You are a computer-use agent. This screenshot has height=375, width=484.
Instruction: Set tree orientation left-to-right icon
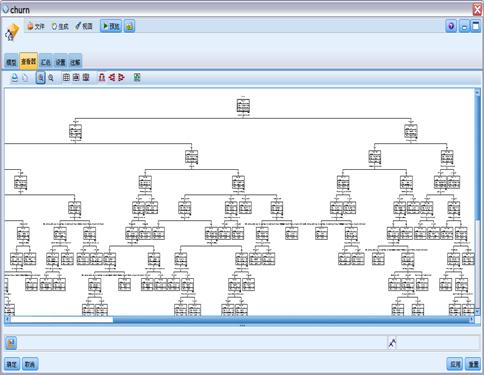tap(112, 78)
